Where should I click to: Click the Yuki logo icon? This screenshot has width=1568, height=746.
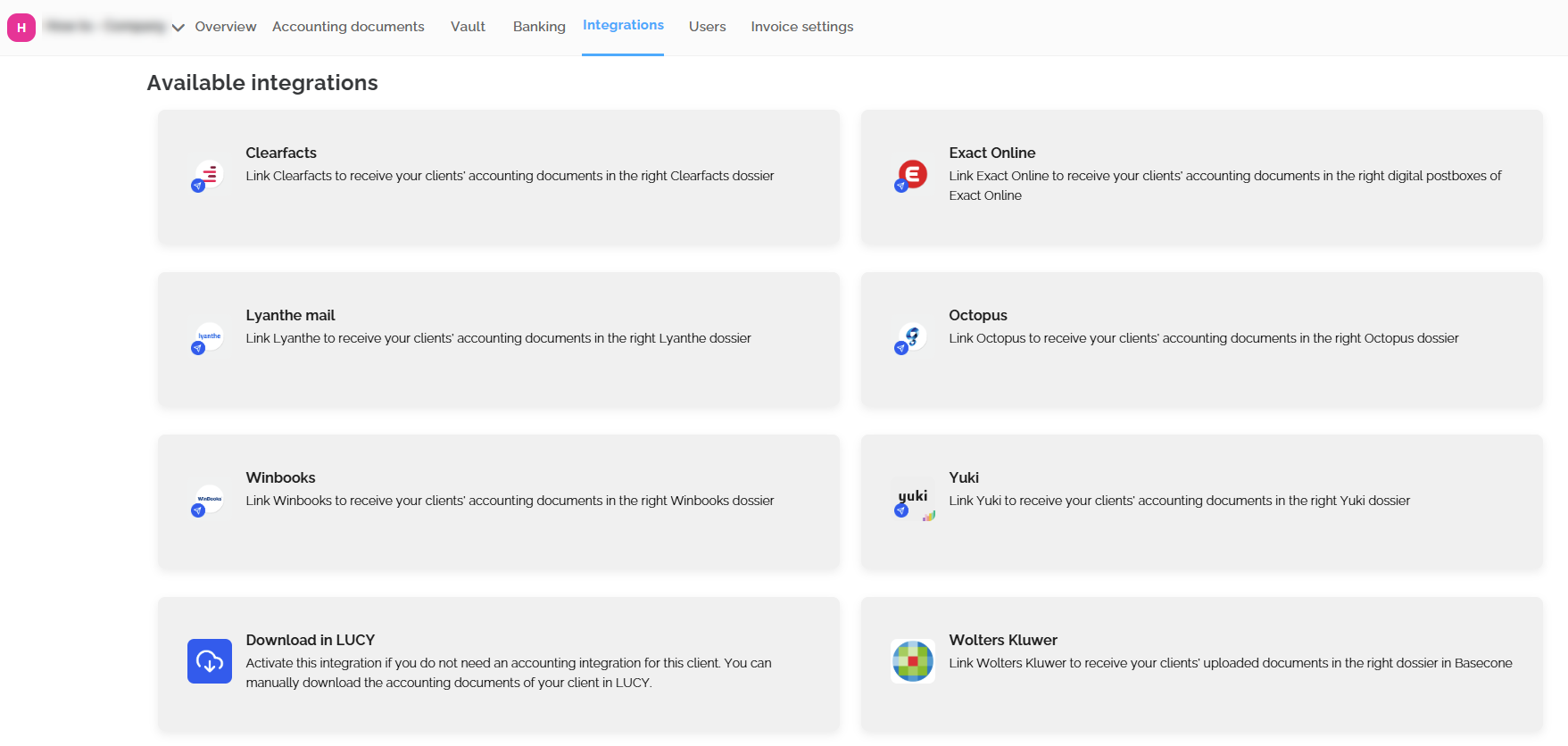tap(912, 499)
